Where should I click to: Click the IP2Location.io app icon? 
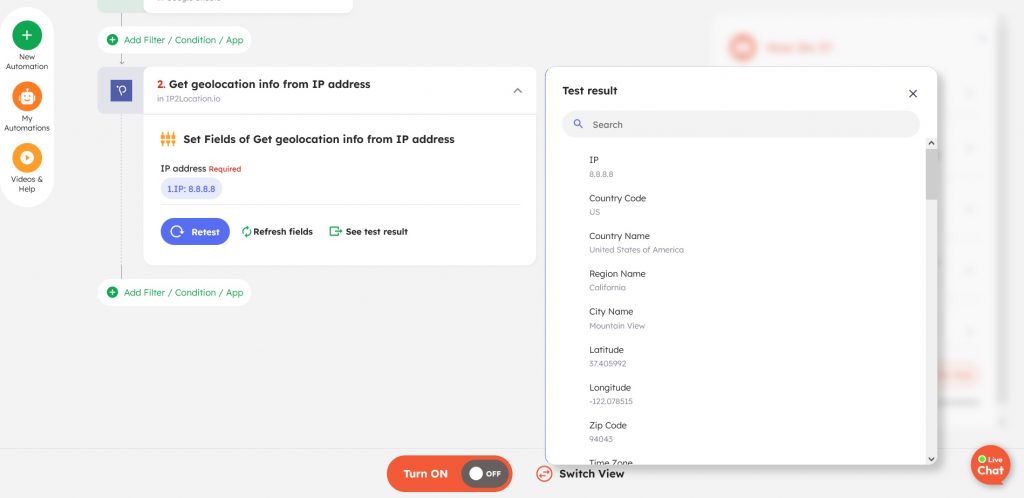(121, 90)
